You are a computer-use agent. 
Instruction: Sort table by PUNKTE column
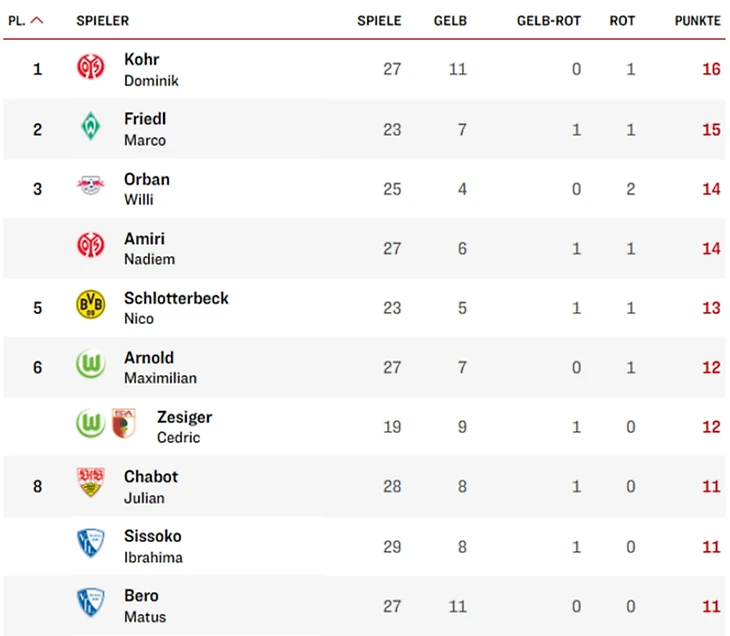point(698,21)
